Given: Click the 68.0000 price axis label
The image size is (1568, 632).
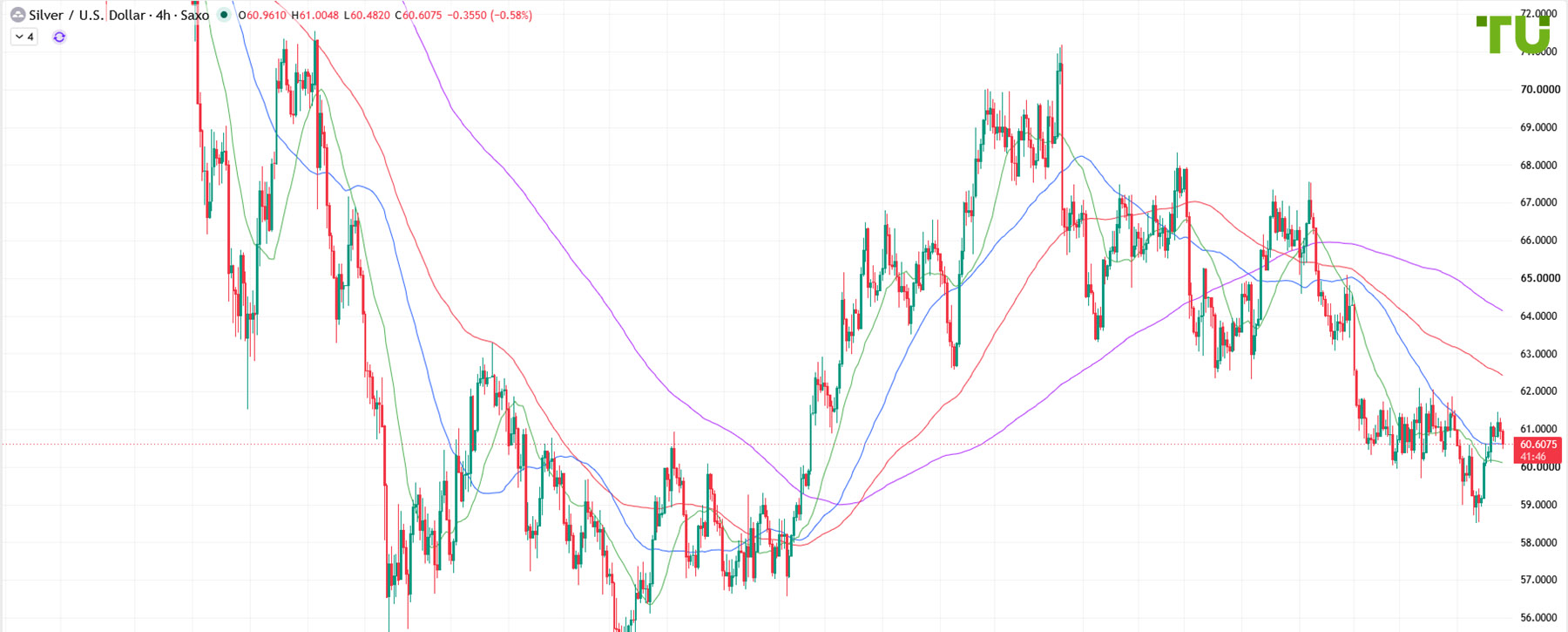Looking at the screenshot, I should coord(1540,165).
